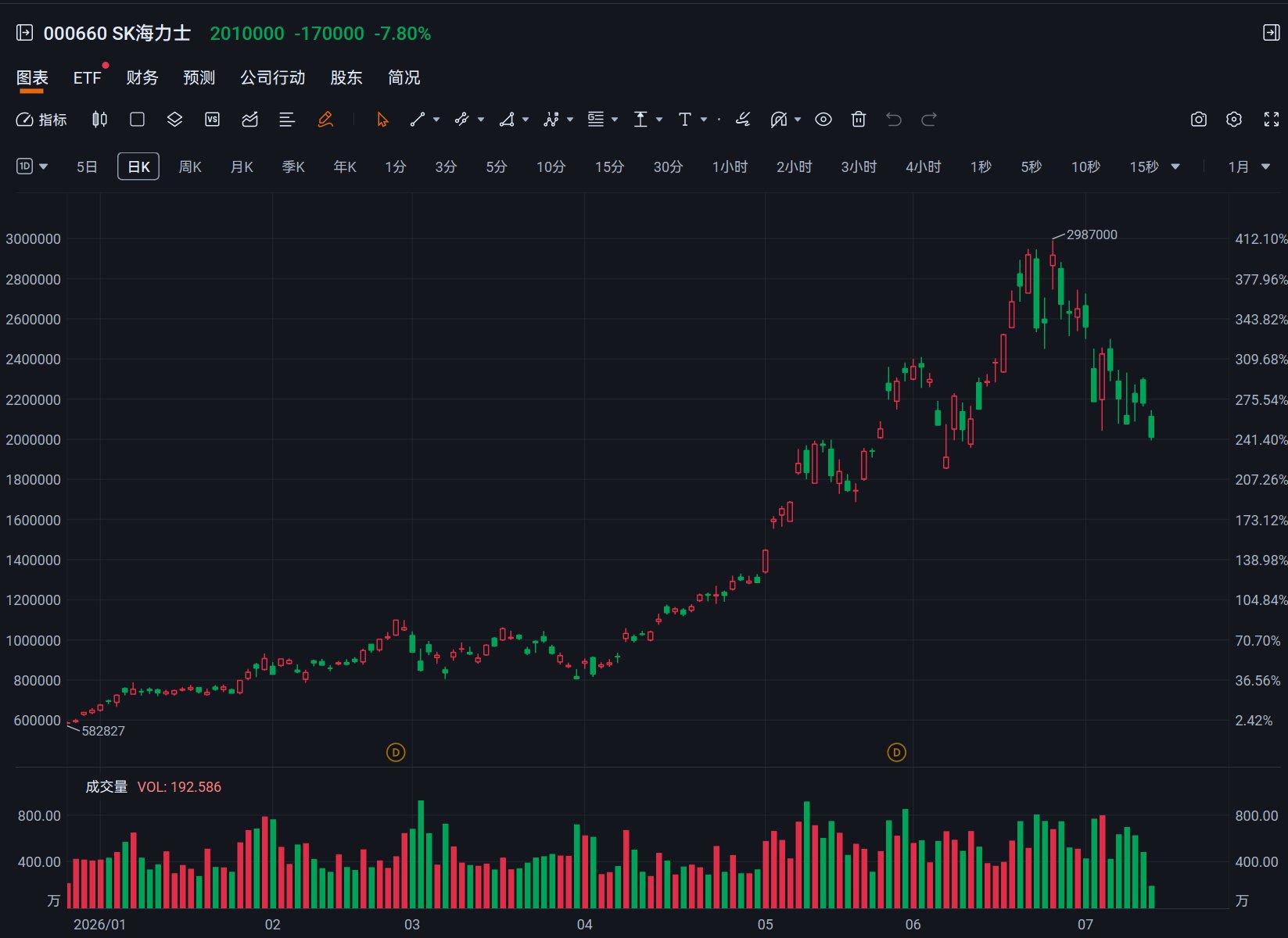Screen dimensions: 1288x938
Task: Select the candlestick chart type icon
Action: [99, 120]
